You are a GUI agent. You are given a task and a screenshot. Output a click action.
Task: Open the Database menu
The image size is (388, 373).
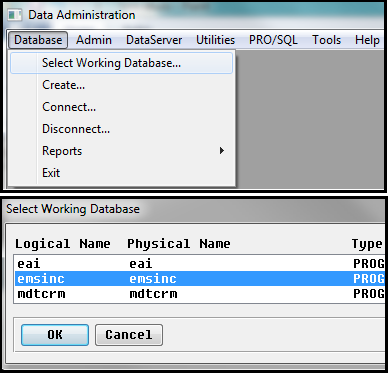click(x=38, y=40)
